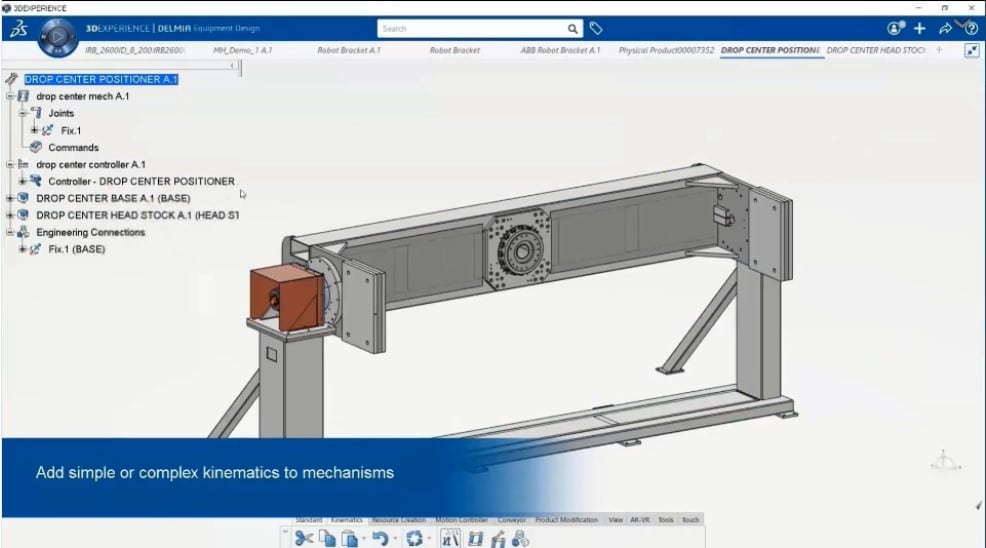Screen dimensions: 986x548
Task: Open the Update options dropdown arrow
Action: pyautogui.click(x=429, y=539)
